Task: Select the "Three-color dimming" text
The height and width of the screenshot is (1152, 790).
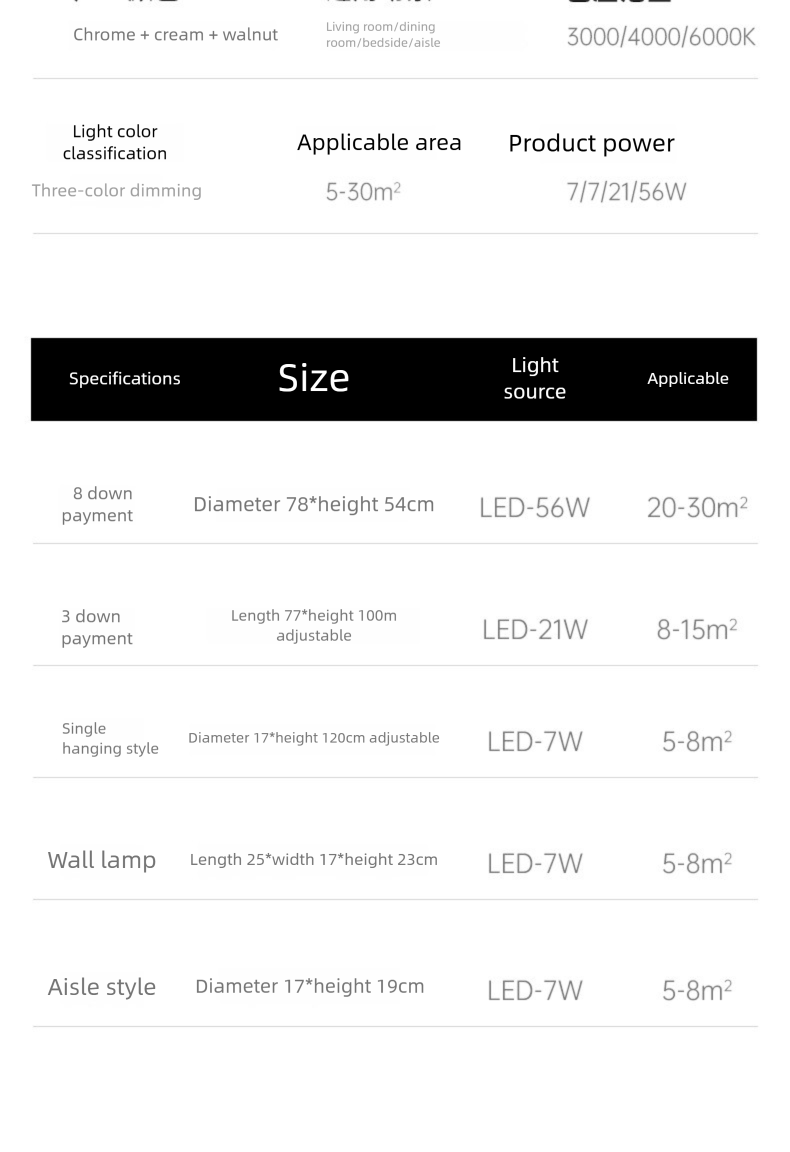Action: click(x=117, y=190)
